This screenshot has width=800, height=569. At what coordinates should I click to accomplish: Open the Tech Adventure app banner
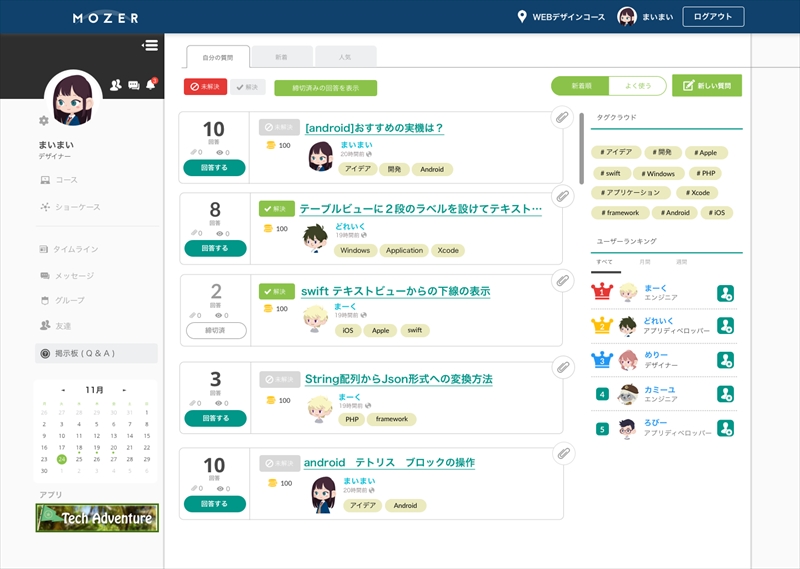pyautogui.click(x=96, y=517)
